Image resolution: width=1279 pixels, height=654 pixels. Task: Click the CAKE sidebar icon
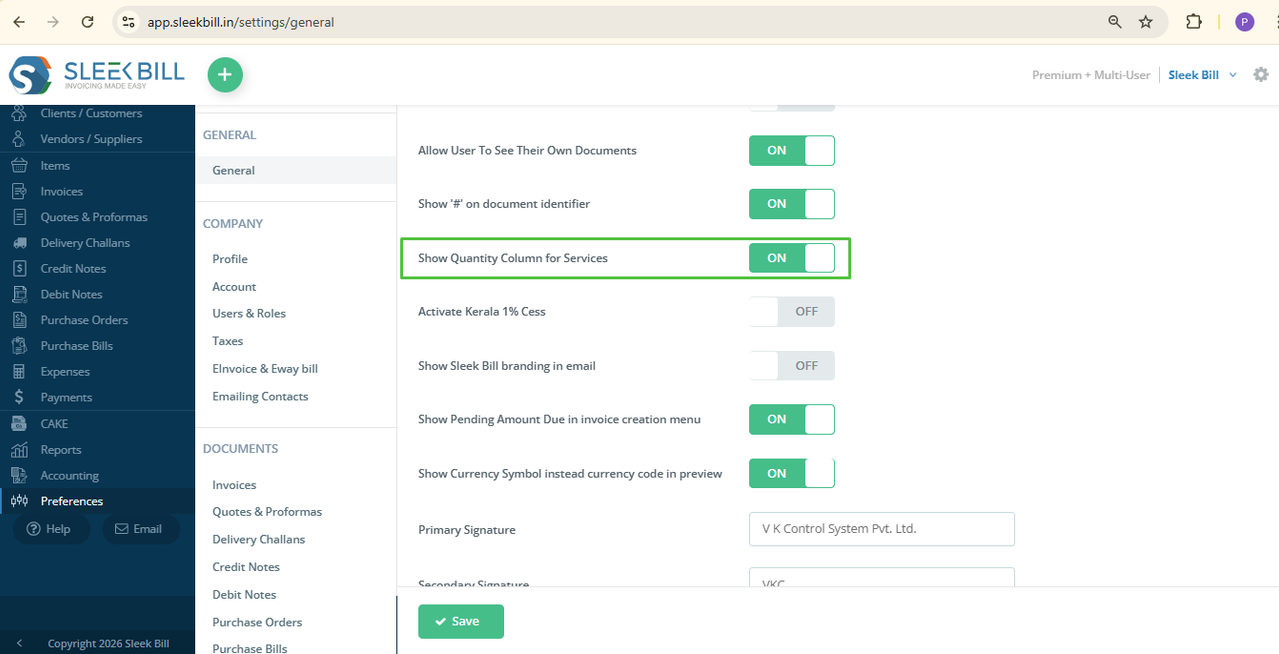click(19, 423)
